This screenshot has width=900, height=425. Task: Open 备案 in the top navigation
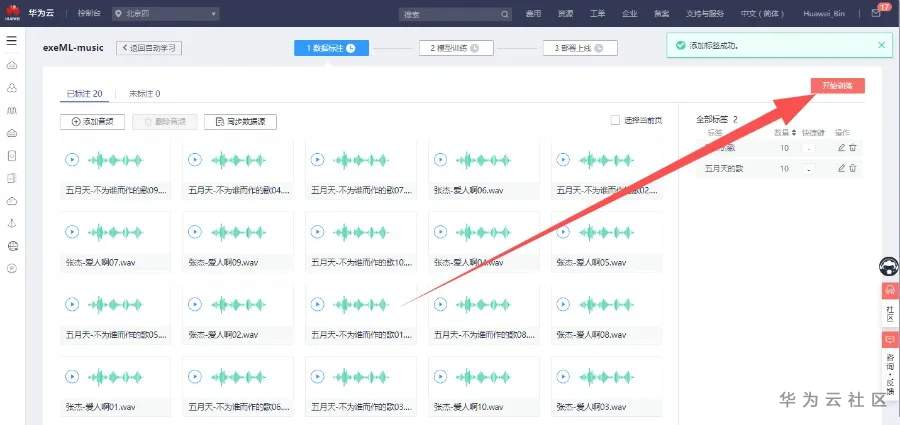click(661, 14)
